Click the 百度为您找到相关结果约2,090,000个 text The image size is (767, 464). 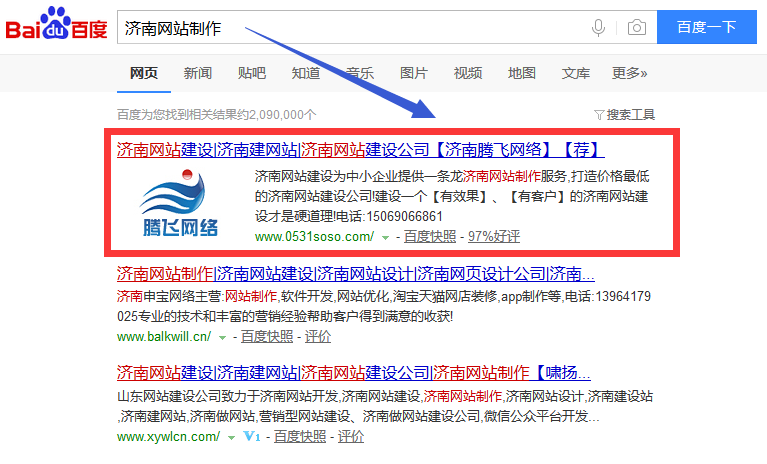pos(216,115)
